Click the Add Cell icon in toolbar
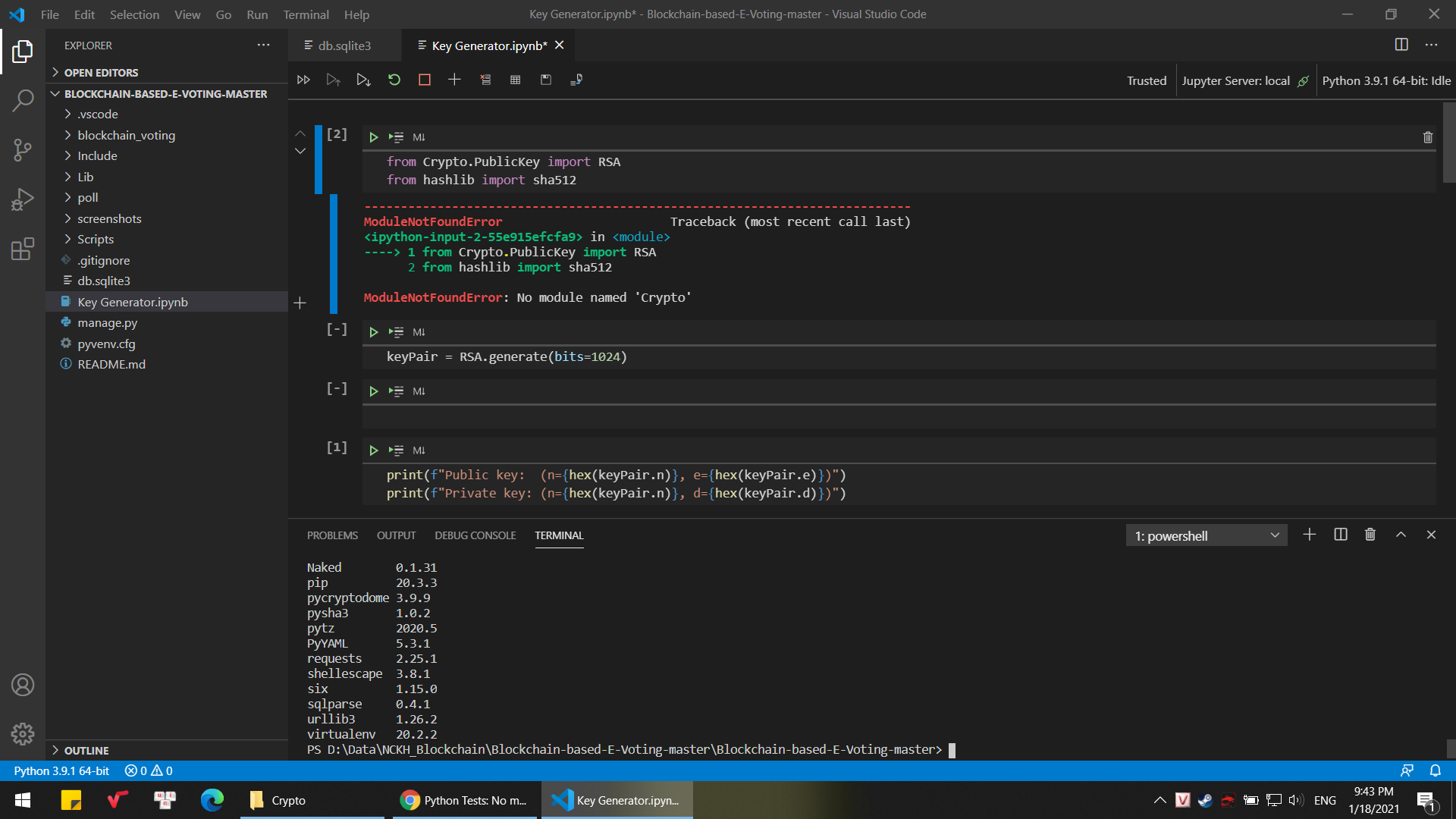The width and height of the screenshot is (1456, 819). coord(454,79)
